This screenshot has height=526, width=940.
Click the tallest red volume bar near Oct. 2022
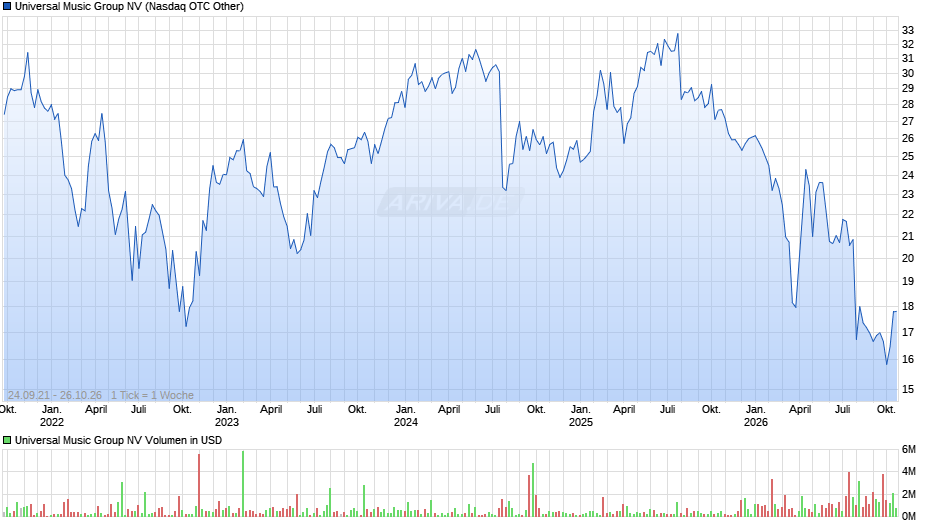click(x=199, y=485)
